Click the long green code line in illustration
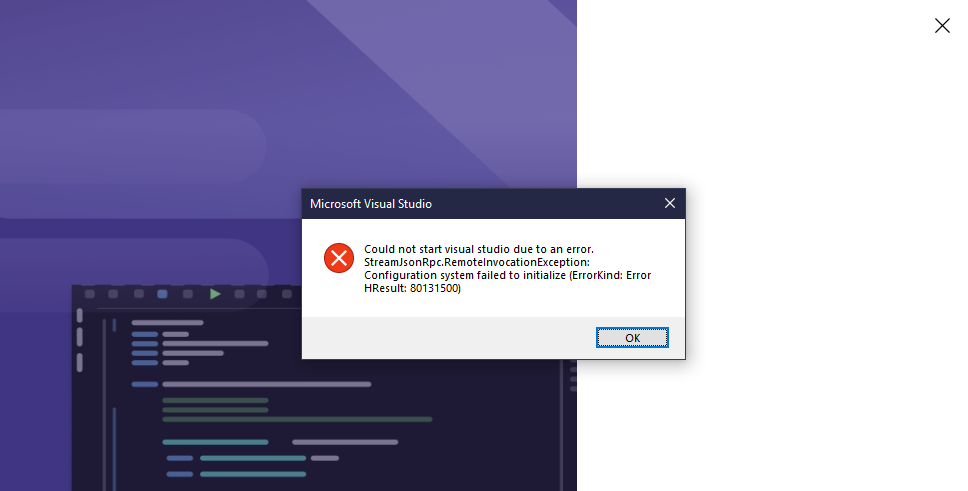 (297, 419)
